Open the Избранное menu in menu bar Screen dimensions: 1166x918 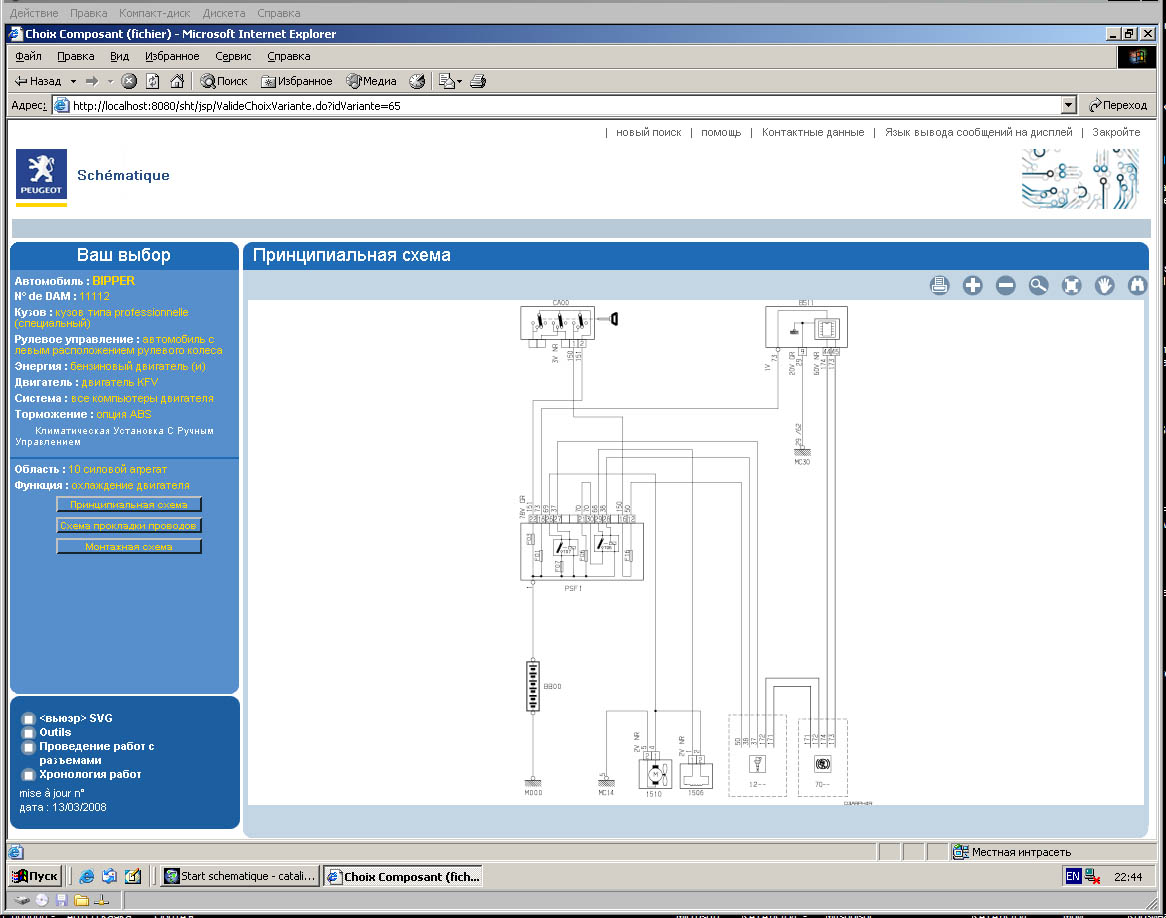pyautogui.click(x=171, y=56)
